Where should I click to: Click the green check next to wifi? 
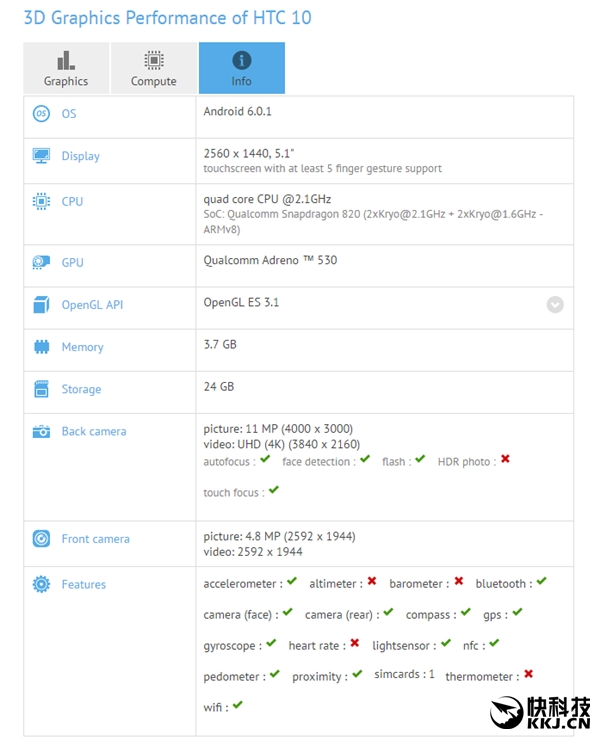[238, 706]
